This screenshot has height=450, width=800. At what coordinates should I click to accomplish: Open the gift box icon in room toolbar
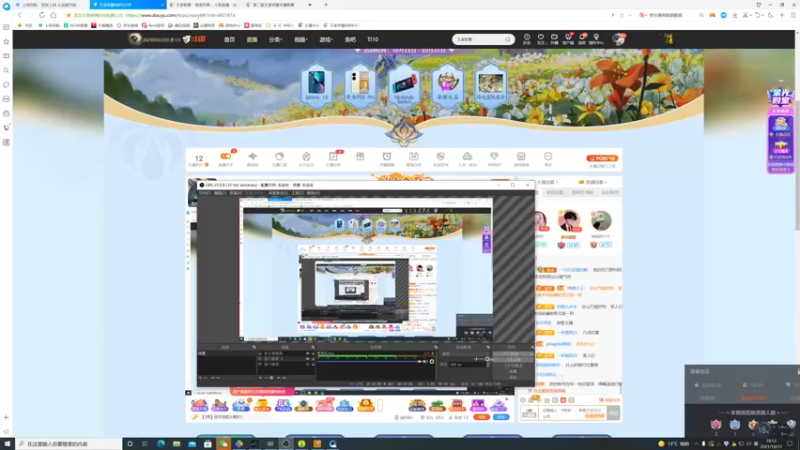[x=360, y=157]
